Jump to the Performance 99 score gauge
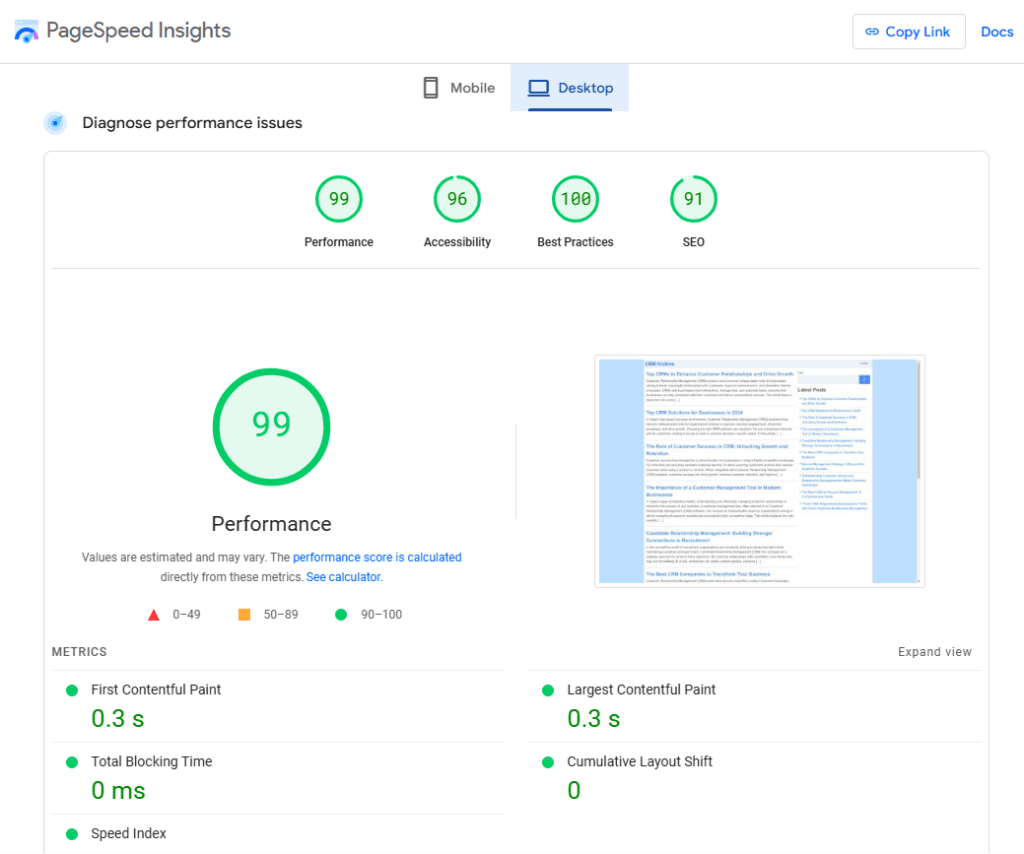The image size is (1024, 854). click(339, 198)
